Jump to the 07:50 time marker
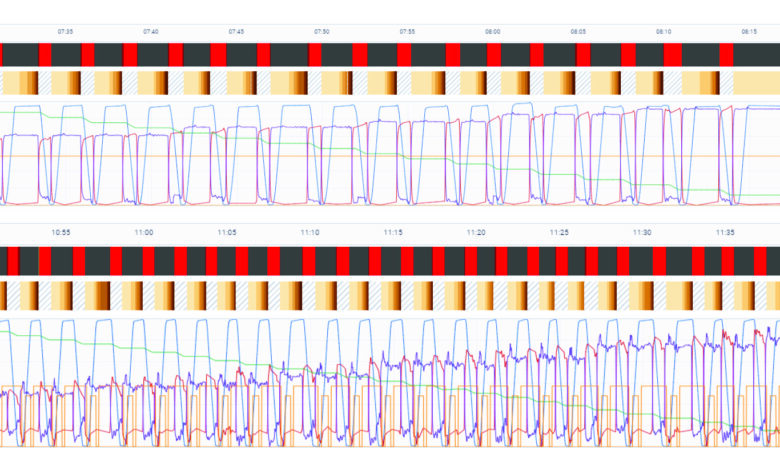 click(321, 32)
